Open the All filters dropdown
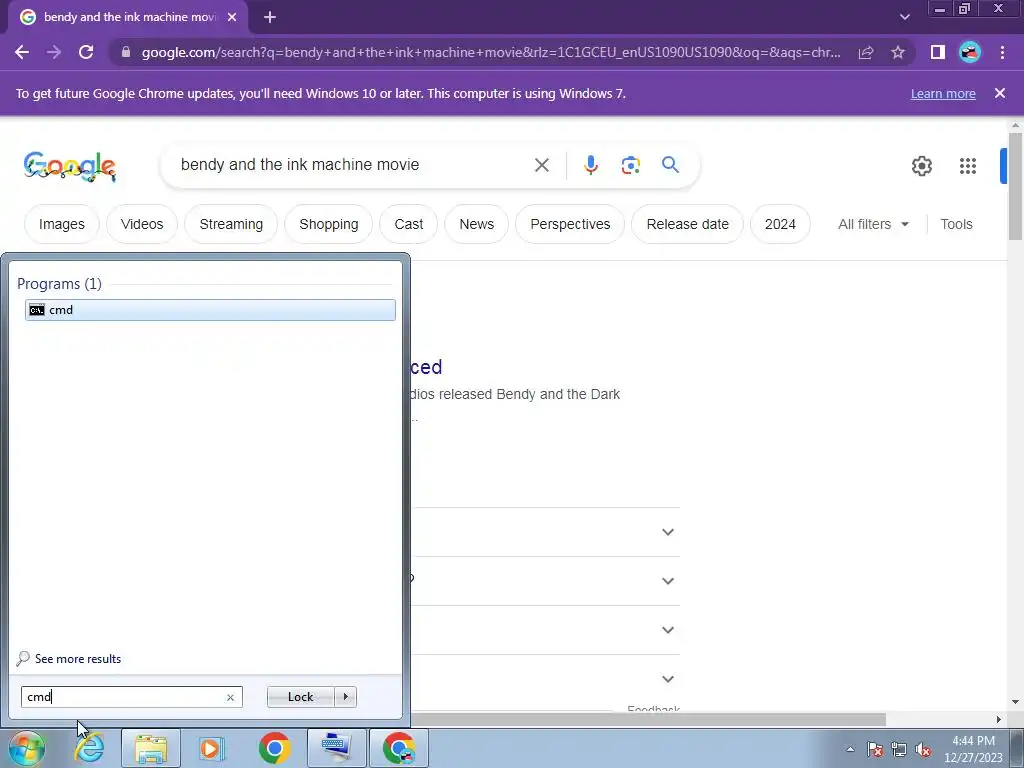This screenshot has width=1024, height=768. (873, 224)
